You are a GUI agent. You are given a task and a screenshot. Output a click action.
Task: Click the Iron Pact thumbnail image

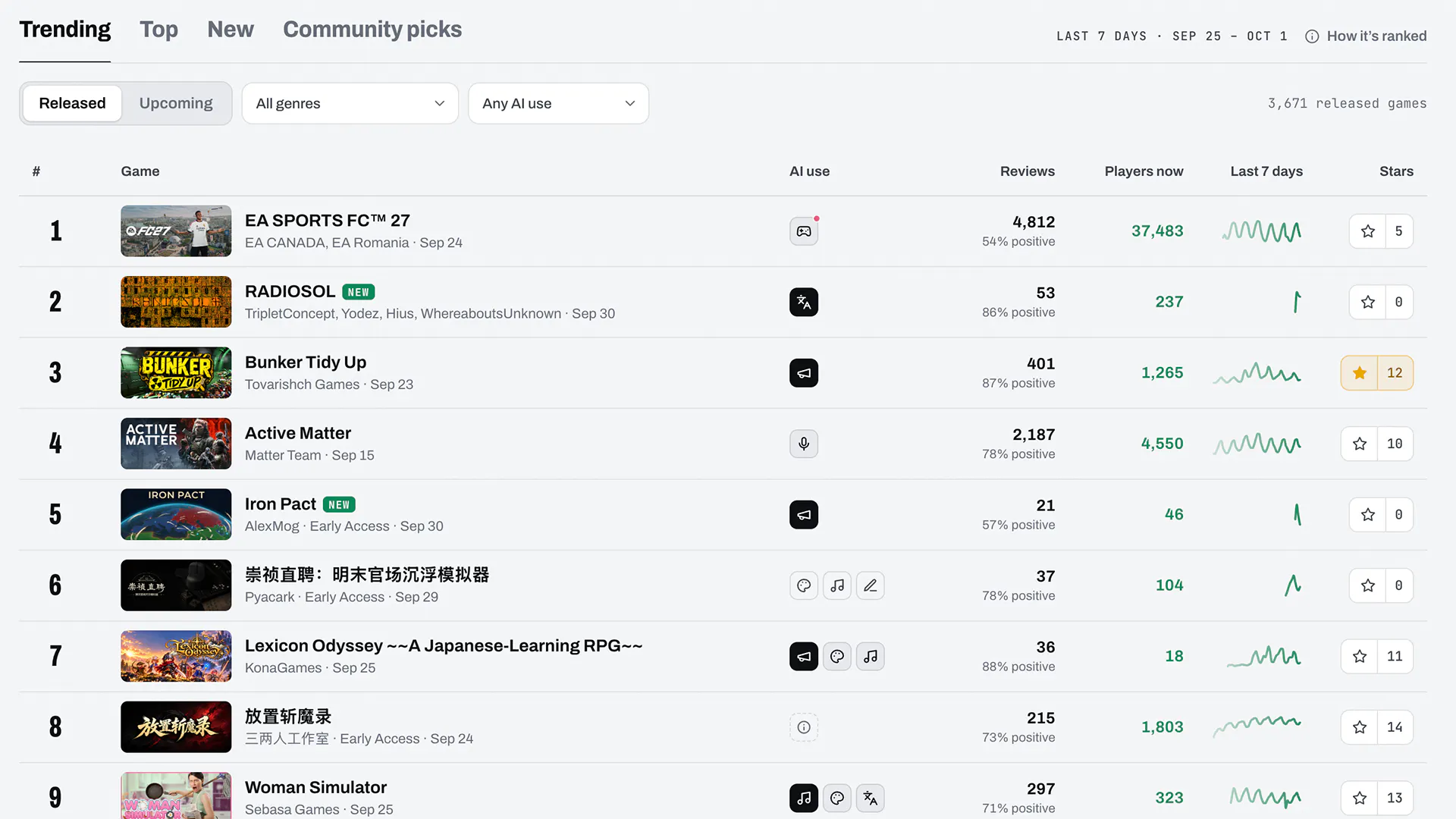pos(176,515)
